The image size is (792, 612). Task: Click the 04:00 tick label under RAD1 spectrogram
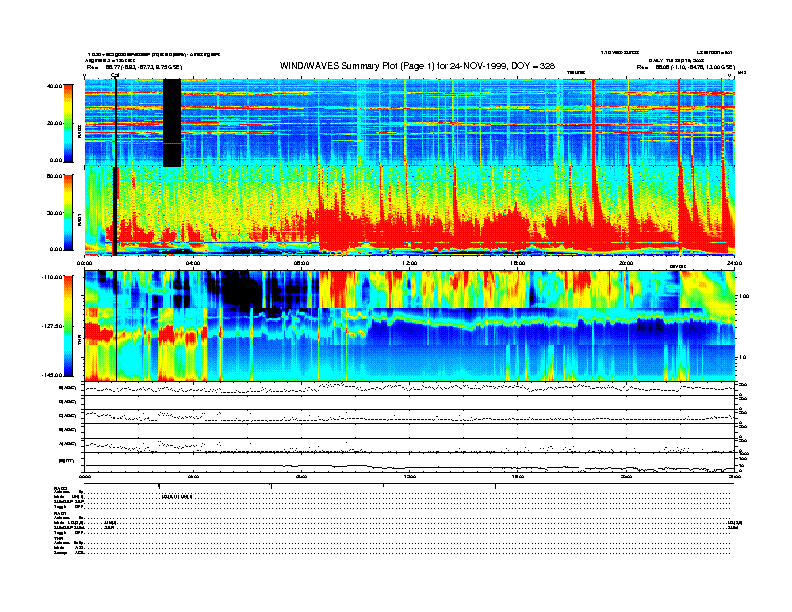pos(193,263)
